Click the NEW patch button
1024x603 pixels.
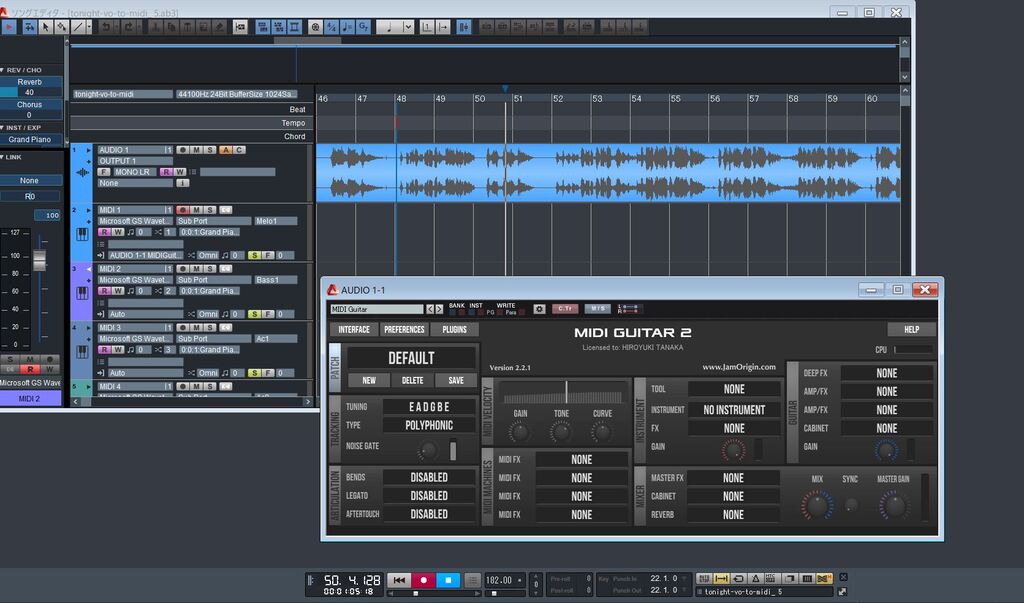pyautogui.click(x=369, y=381)
